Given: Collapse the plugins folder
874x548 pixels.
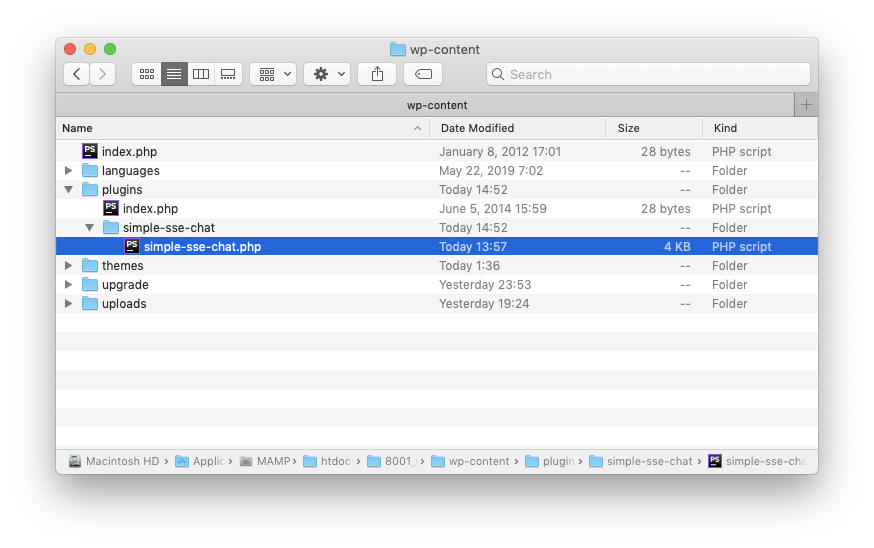Looking at the screenshot, I should (69, 190).
